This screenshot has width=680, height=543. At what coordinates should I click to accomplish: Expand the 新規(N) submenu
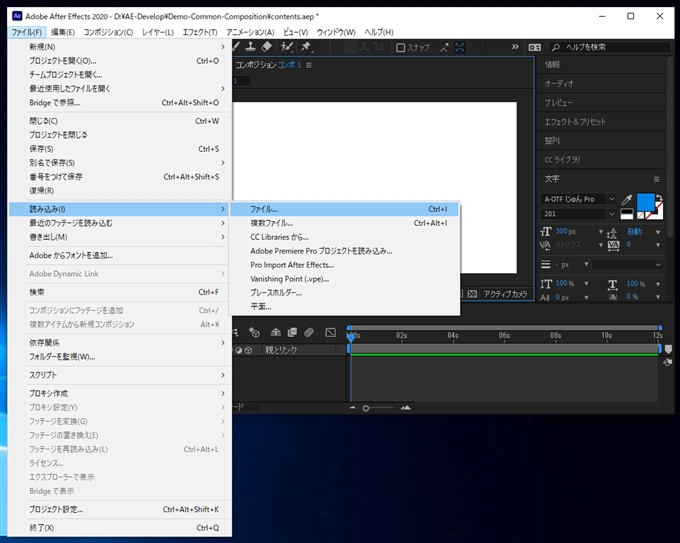coord(119,47)
